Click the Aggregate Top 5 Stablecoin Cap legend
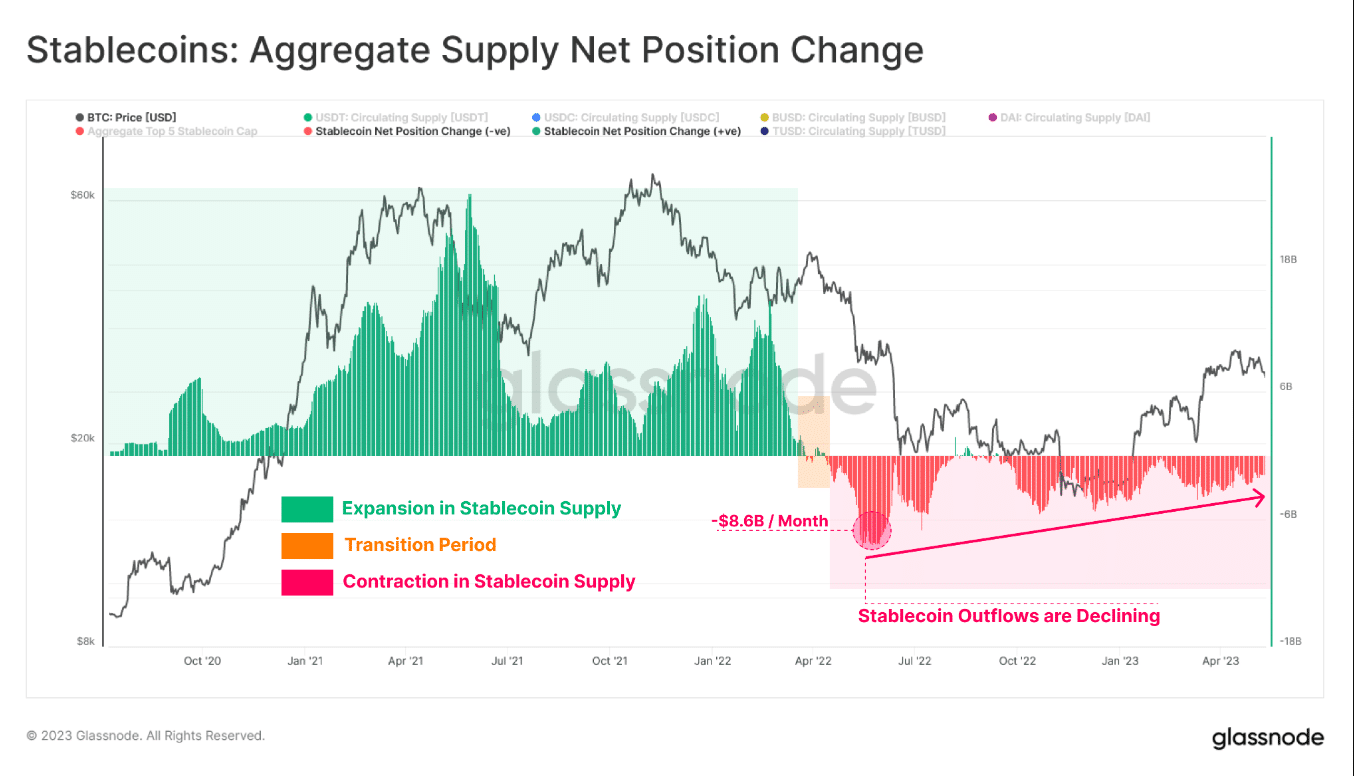This screenshot has height=776, width=1354. (x=166, y=131)
